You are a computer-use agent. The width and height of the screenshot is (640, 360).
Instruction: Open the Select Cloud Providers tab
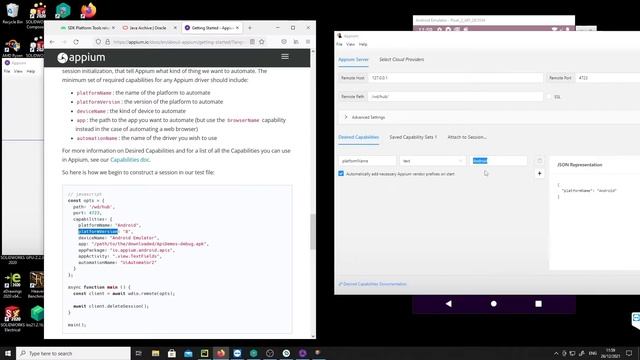click(x=402, y=60)
